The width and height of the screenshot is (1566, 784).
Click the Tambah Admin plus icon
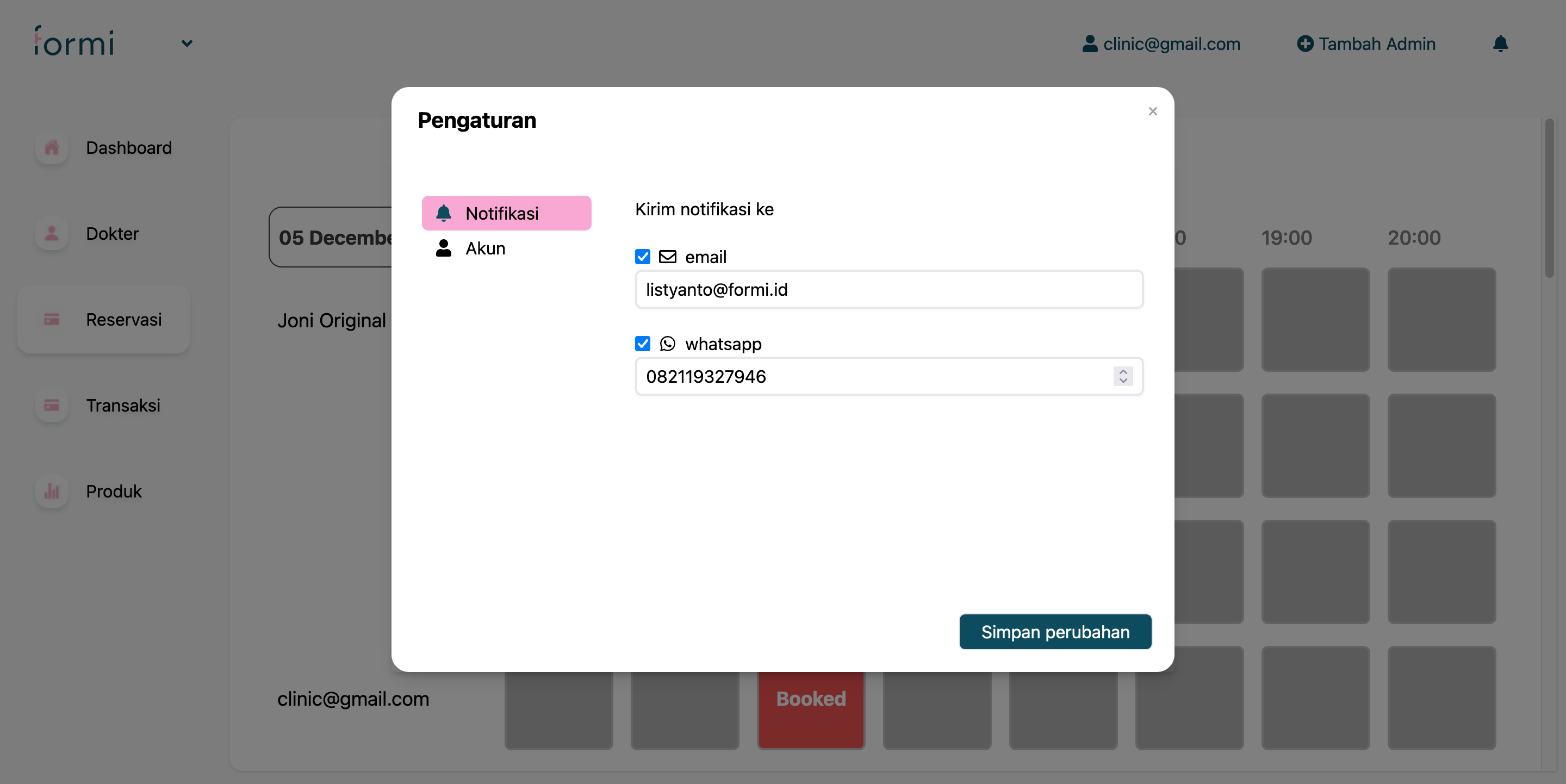point(1304,43)
